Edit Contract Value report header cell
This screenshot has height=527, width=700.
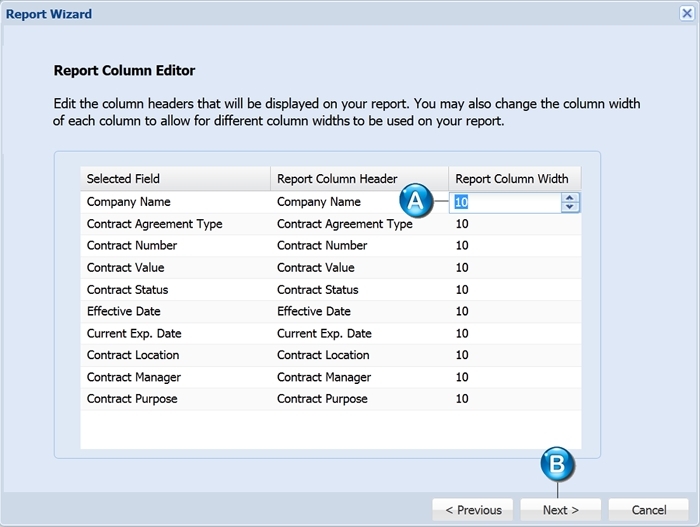tap(359, 268)
